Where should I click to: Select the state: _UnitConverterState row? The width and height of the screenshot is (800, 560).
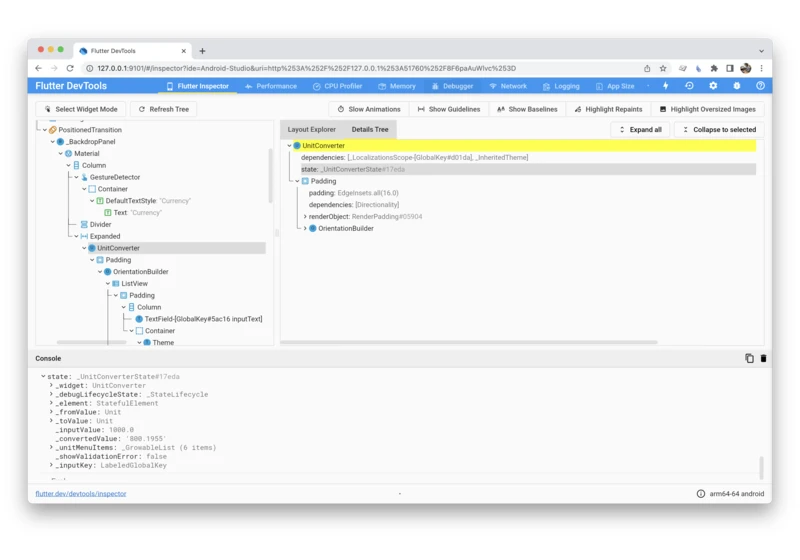click(528, 169)
